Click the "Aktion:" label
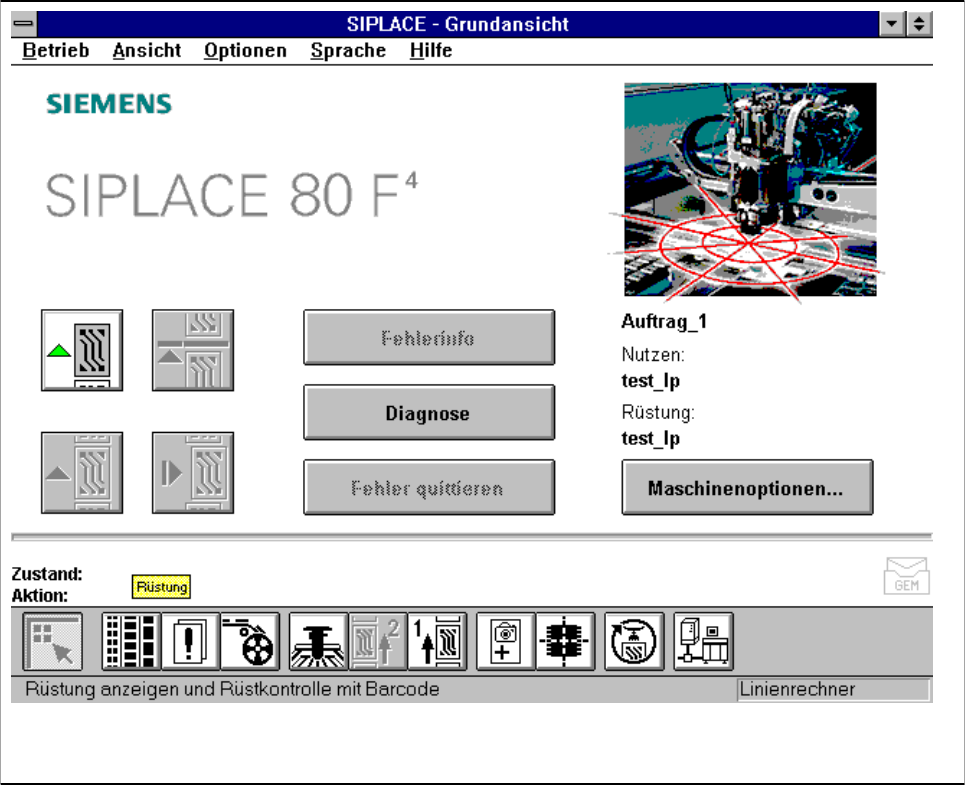 [x=39, y=596]
